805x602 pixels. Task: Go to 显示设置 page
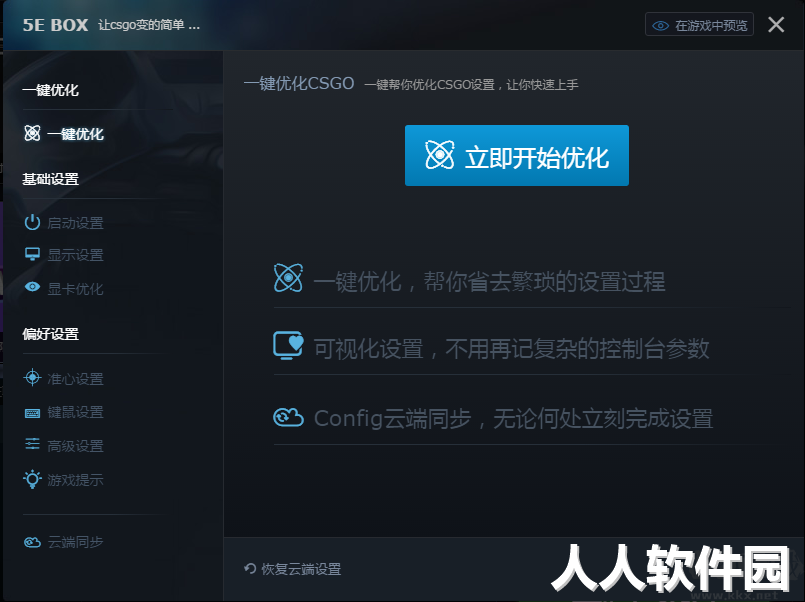pyautogui.click(x=64, y=255)
